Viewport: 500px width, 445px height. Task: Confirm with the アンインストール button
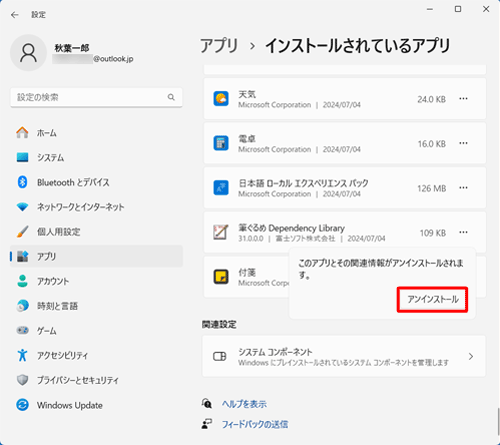(x=432, y=299)
